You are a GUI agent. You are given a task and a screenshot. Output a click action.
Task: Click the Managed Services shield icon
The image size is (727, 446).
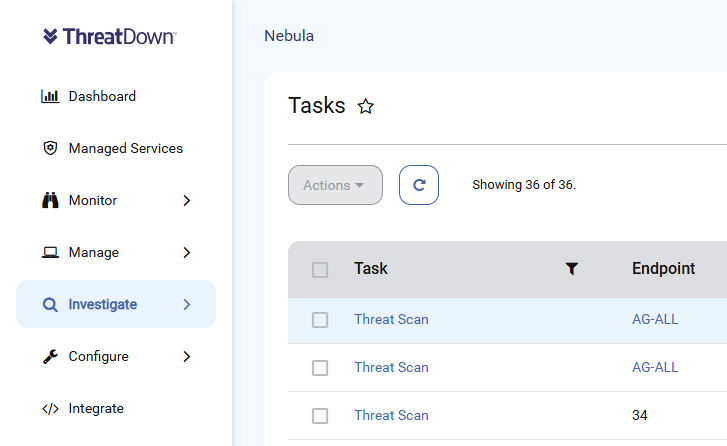pyautogui.click(x=50, y=148)
